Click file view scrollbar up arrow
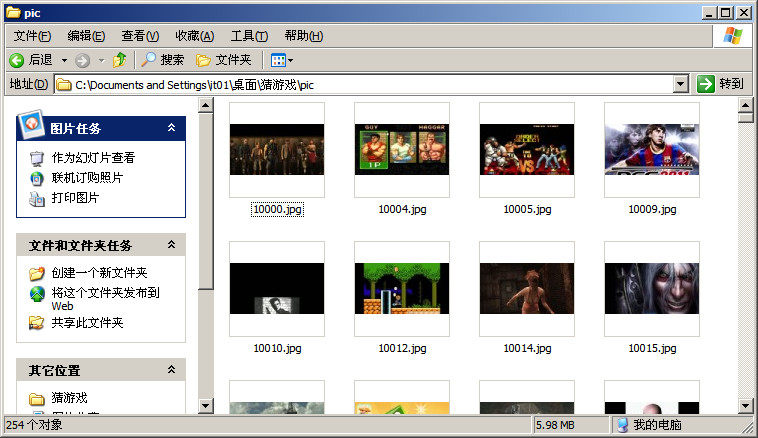Screen dimensions: 758x438 click(x=745, y=105)
